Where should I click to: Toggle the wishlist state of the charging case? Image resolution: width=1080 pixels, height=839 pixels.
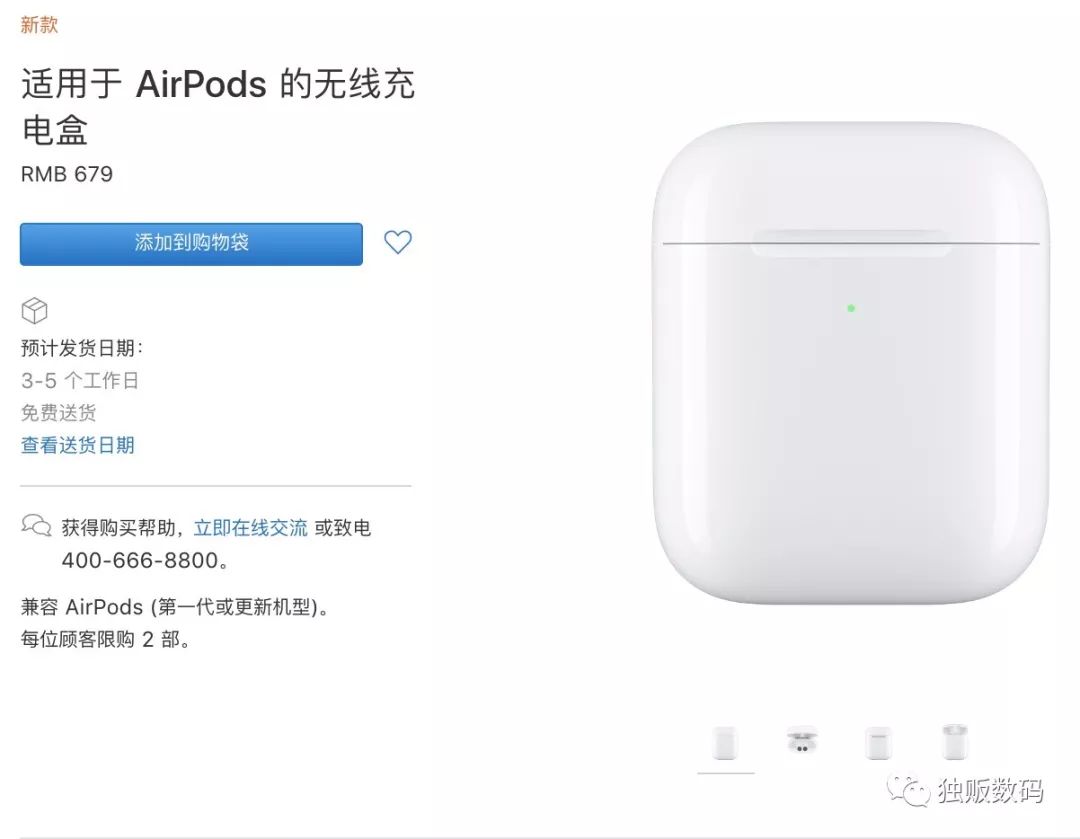398,243
